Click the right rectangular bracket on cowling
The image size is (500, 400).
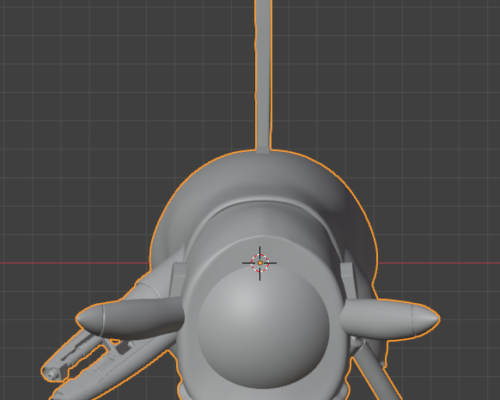click(x=348, y=279)
